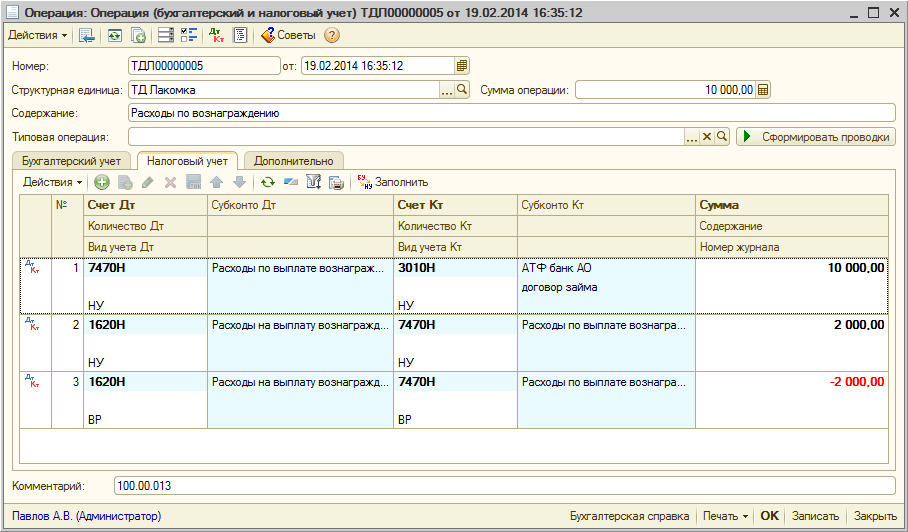Open calculator next to Сумма операции
The width and height of the screenshot is (908, 532).
(764, 90)
